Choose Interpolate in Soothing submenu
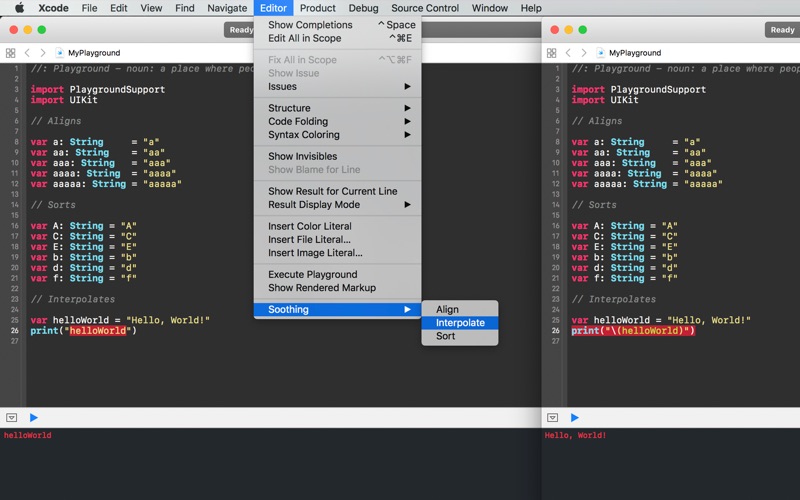This screenshot has width=800, height=500. [460, 322]
